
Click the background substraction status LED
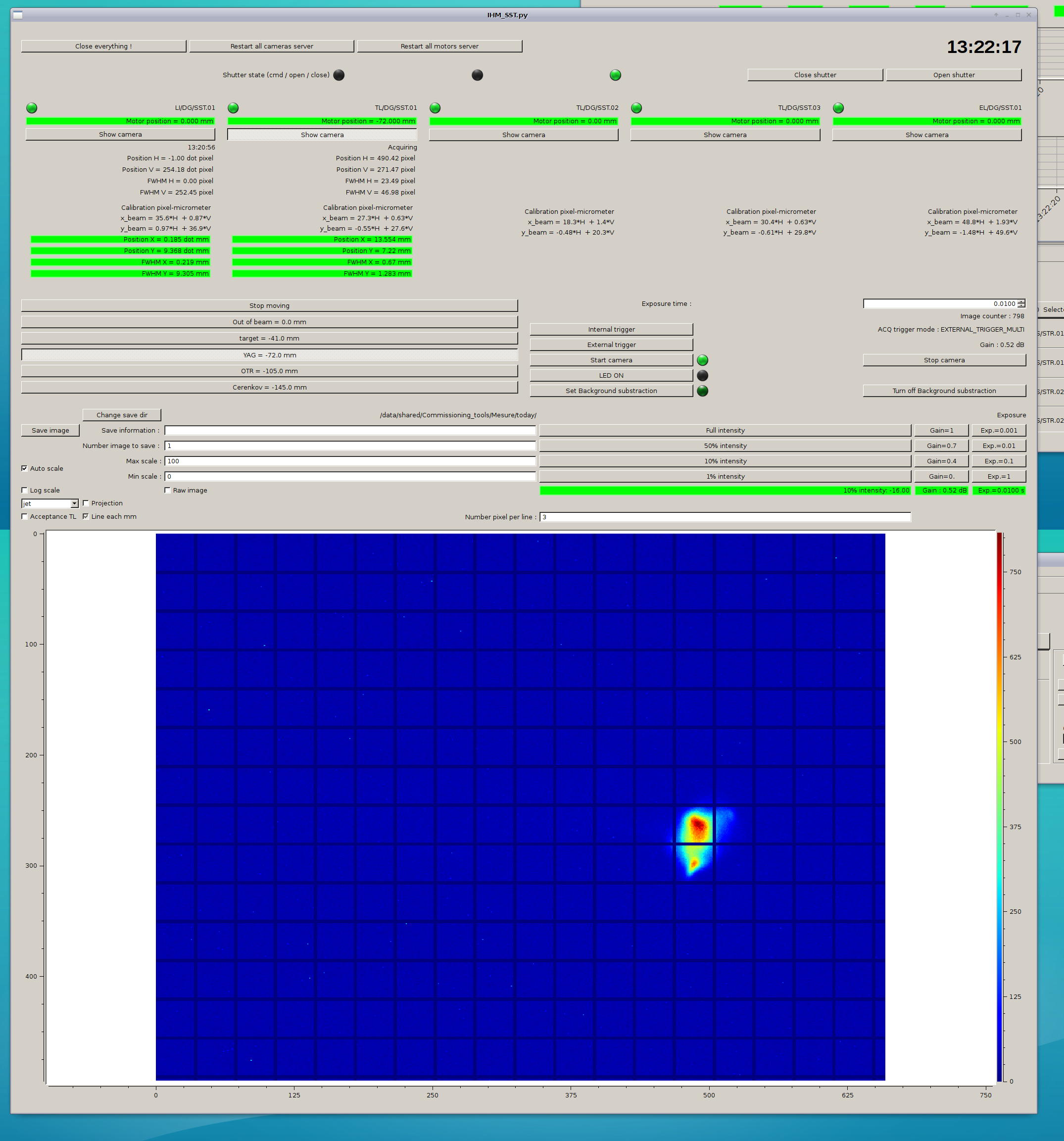(702, 391)
